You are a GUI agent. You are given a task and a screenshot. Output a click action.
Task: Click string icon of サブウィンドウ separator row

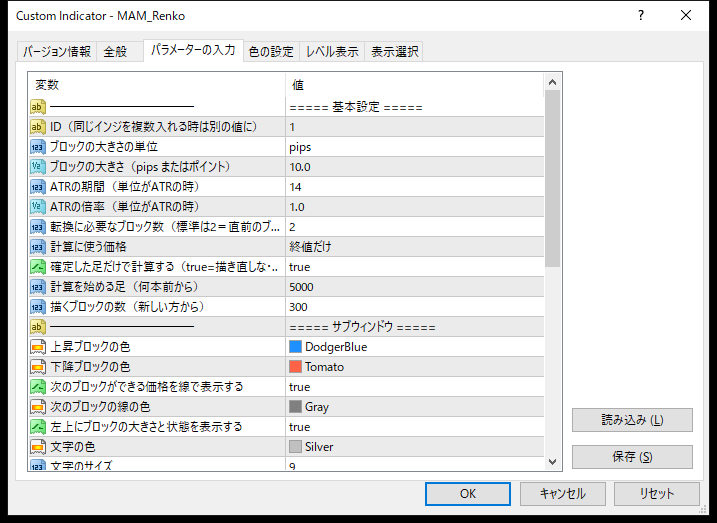(x=38, y=327)
